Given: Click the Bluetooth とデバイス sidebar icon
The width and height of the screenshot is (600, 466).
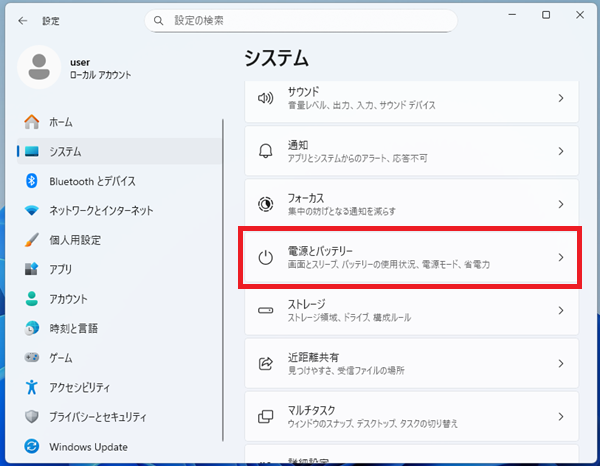Looking at the screenshot, I should coord(31,181).
